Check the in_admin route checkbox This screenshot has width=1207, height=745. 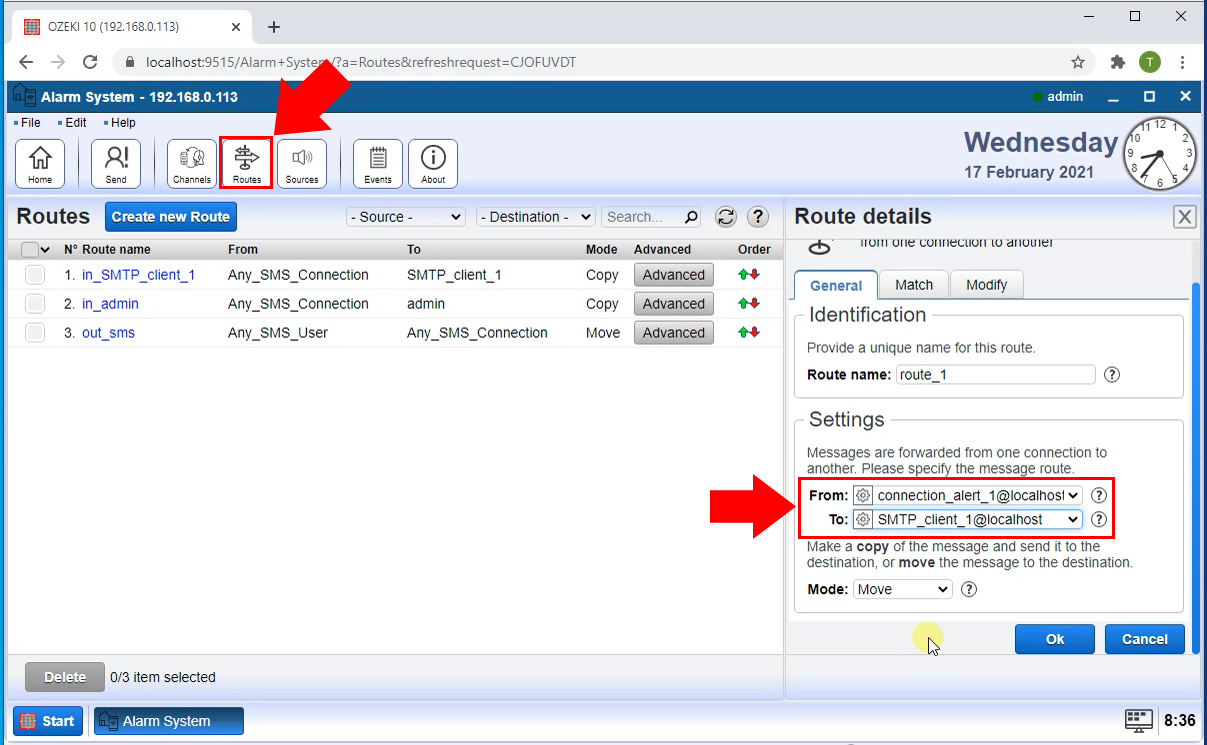coord(35,304)
